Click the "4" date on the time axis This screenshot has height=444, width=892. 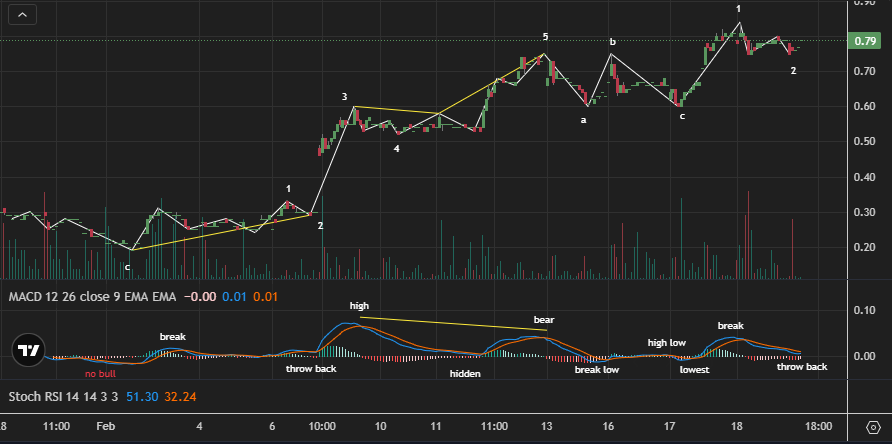point(199,426)
